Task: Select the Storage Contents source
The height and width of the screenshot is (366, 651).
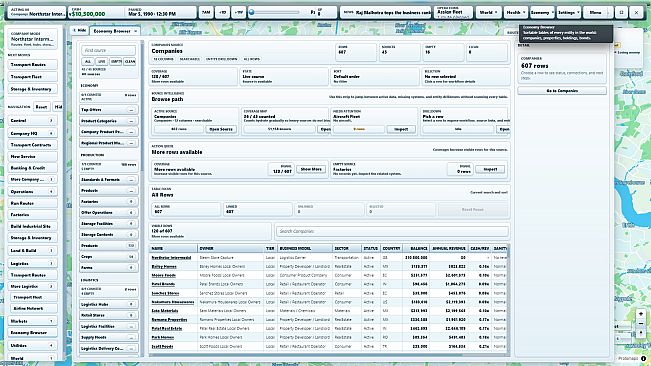Action: coord(108,234)
